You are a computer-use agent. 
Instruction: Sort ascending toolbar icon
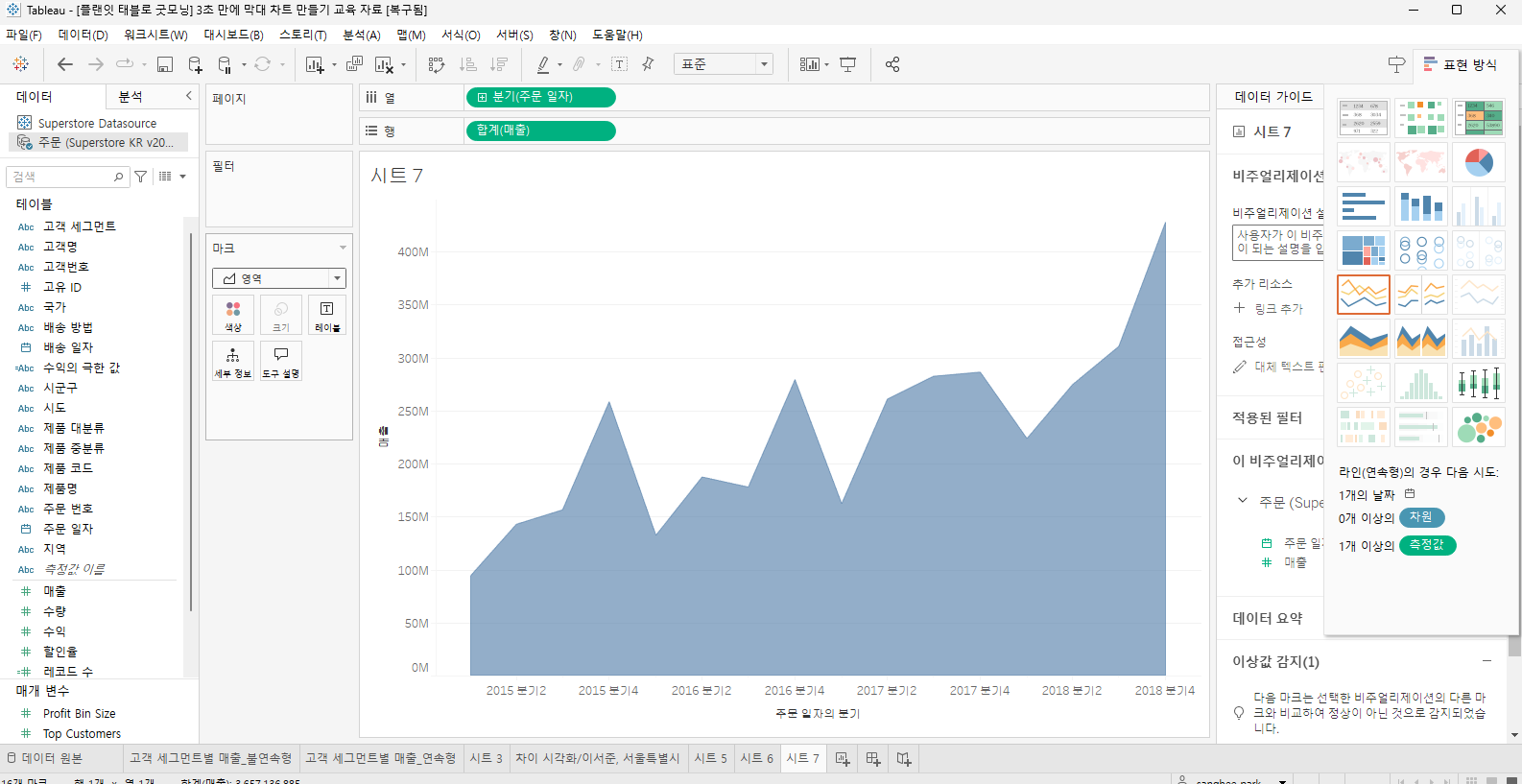click(x=468, y=64)
